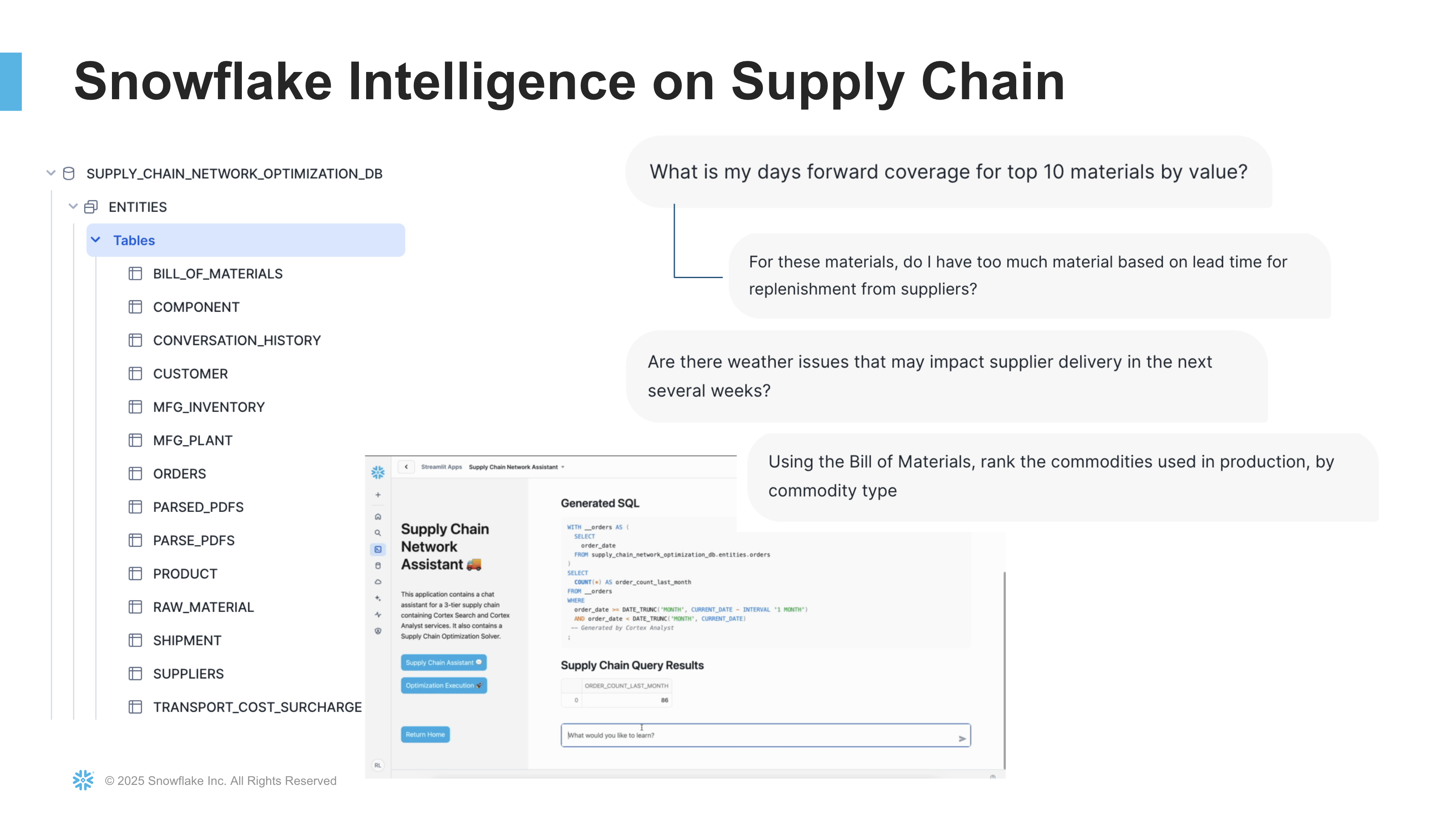Open Search from the Snowsight sidebar
This screenshot has height=816, width=1456.
(378, 533)
